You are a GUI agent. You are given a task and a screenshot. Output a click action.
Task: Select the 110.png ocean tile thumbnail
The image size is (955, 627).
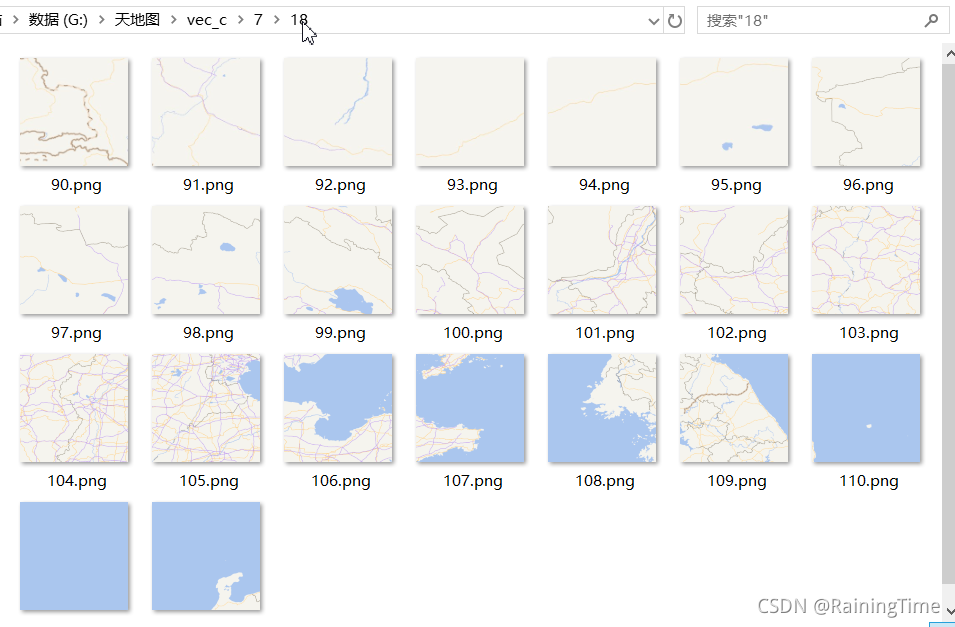(866, 408)
